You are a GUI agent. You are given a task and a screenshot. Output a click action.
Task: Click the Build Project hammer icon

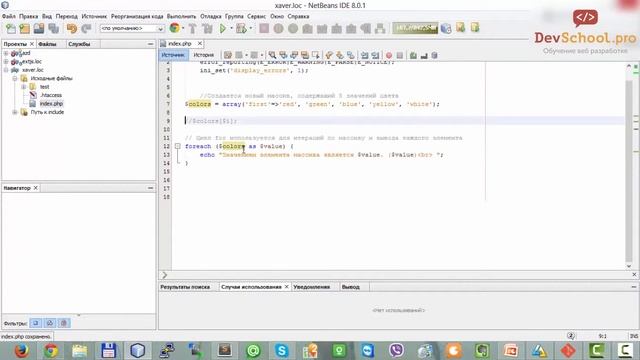[x=192, y=29]
